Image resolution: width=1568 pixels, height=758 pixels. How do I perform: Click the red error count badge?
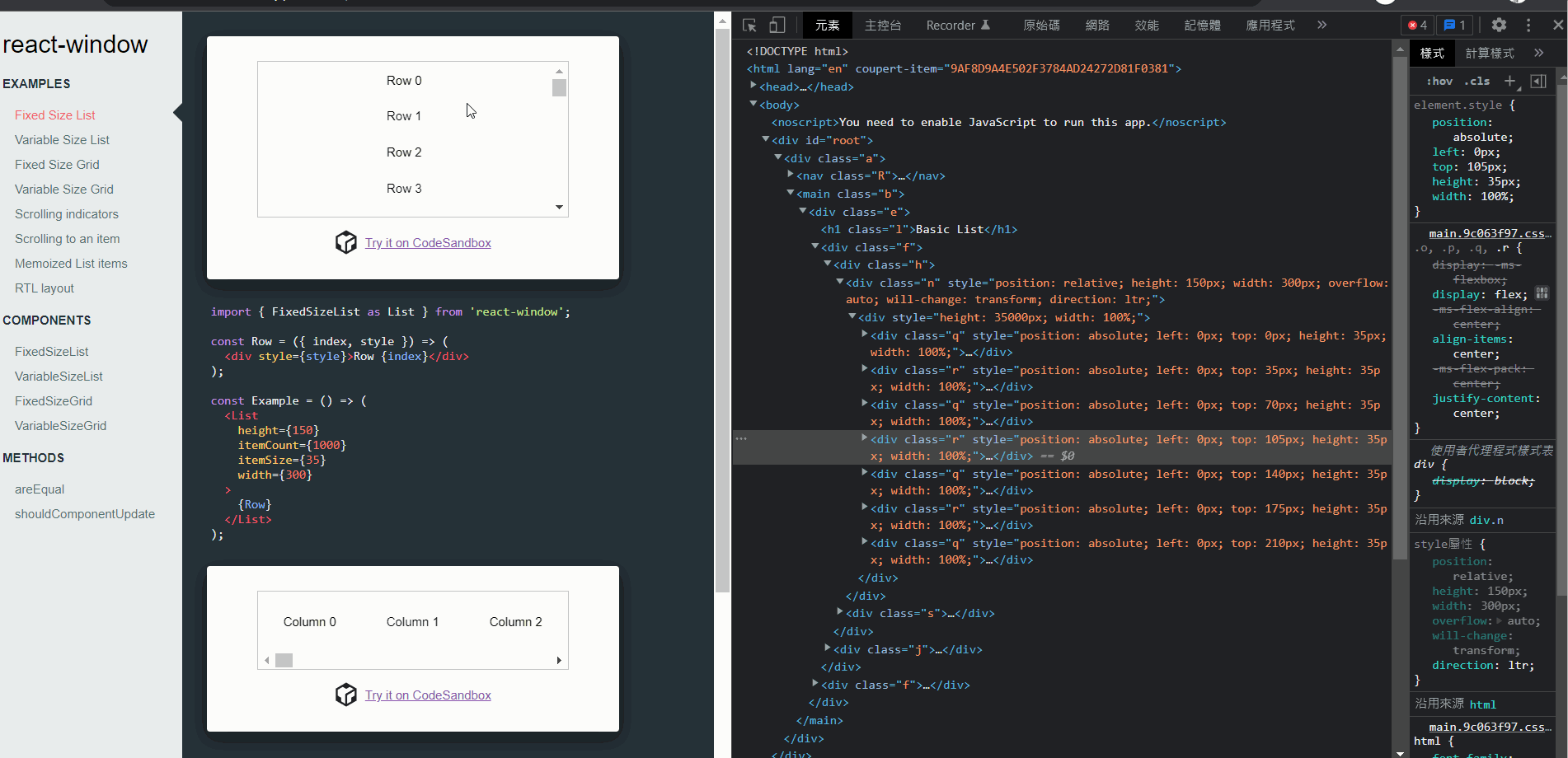click(x=1417, y=26)
